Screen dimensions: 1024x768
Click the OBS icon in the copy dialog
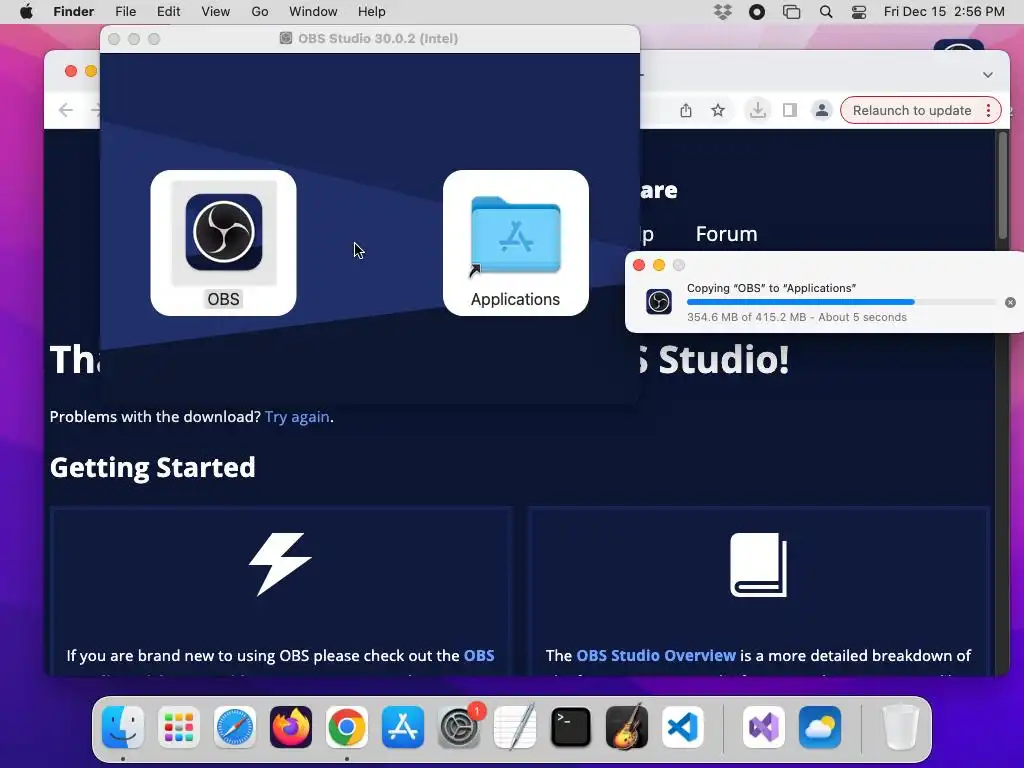pos(658,302)
